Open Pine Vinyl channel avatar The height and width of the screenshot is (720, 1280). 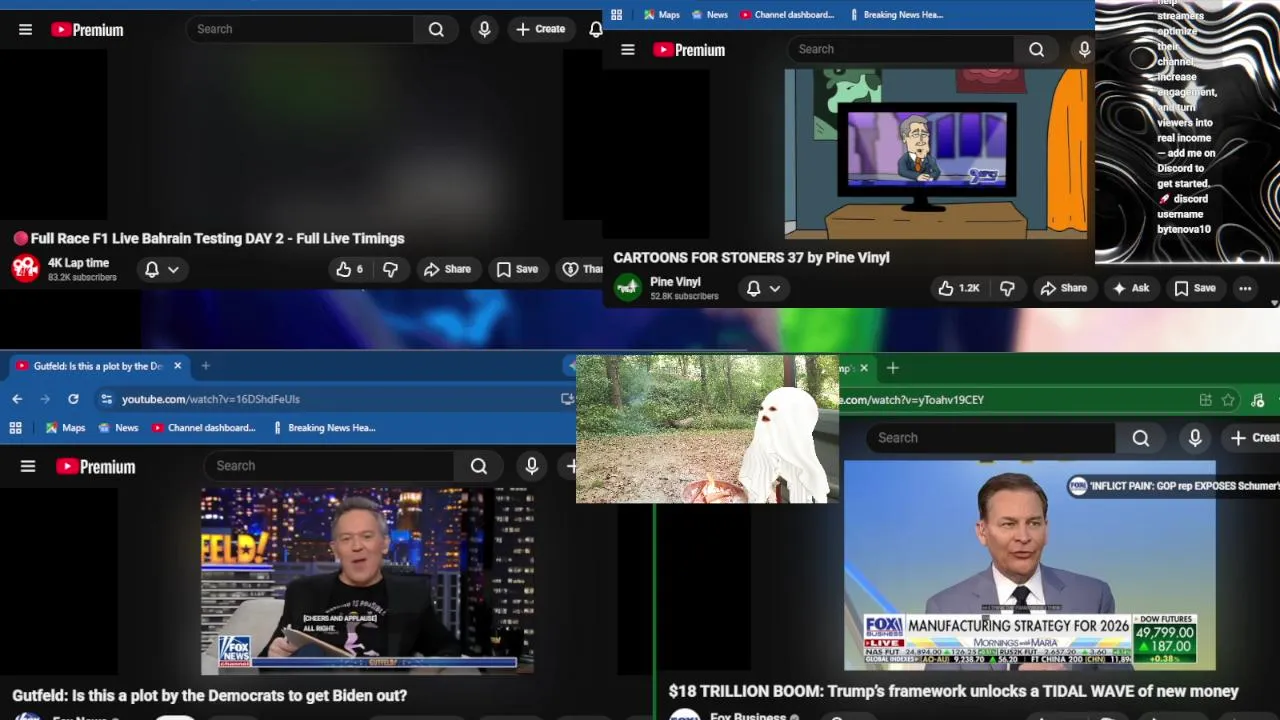coord(628,288)
